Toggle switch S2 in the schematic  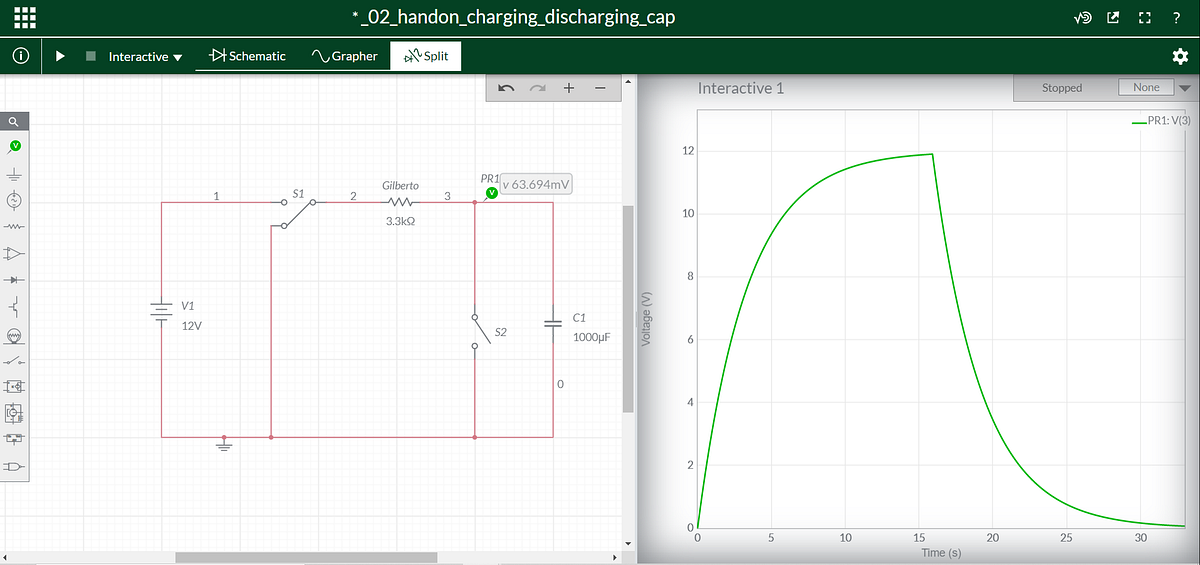coord(482,330)
